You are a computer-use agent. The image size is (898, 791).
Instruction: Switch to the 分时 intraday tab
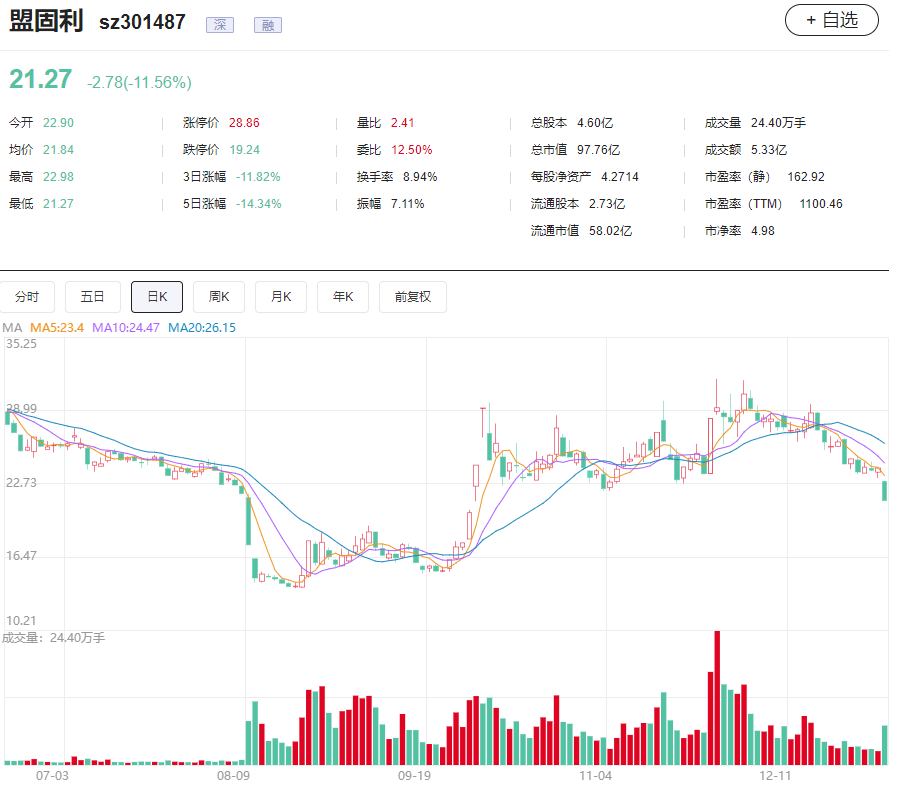click(27, 297)
